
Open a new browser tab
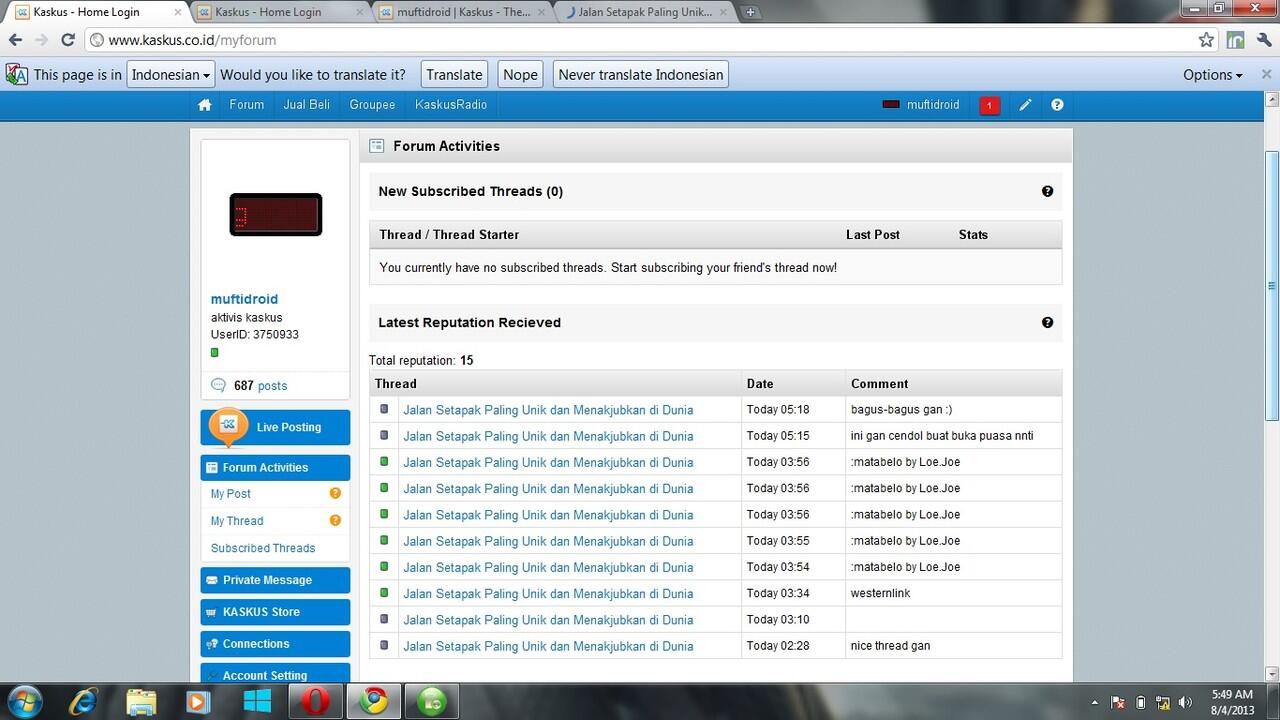pyautogui.click(x=750, y=12)
